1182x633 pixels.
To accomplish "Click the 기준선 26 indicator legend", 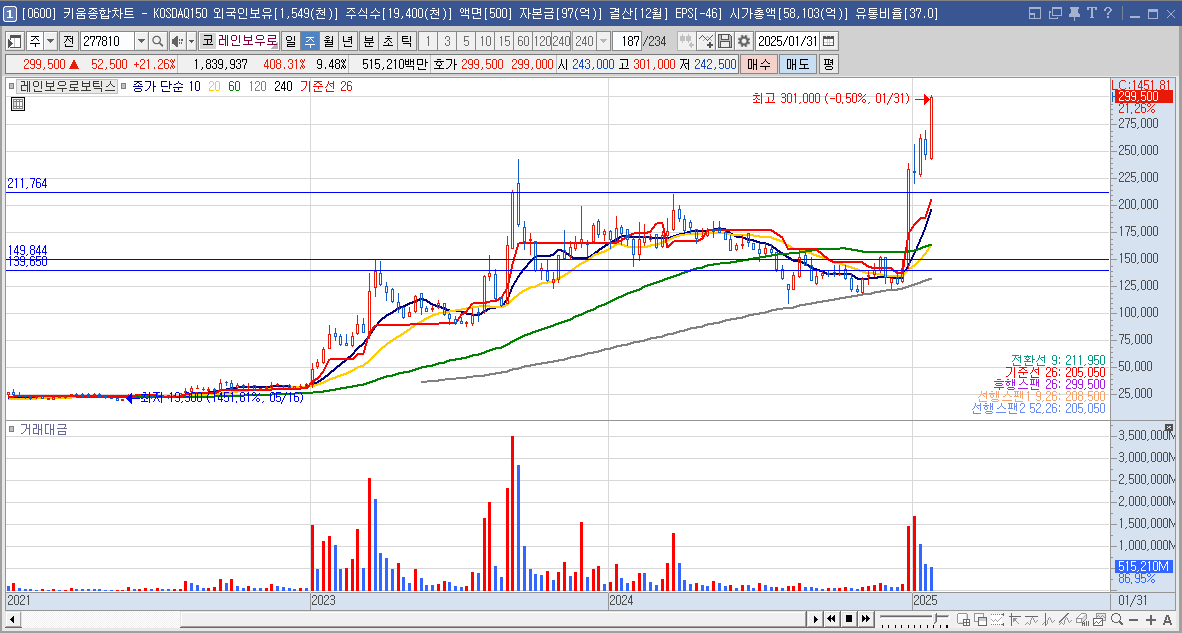I will [326, 87].
